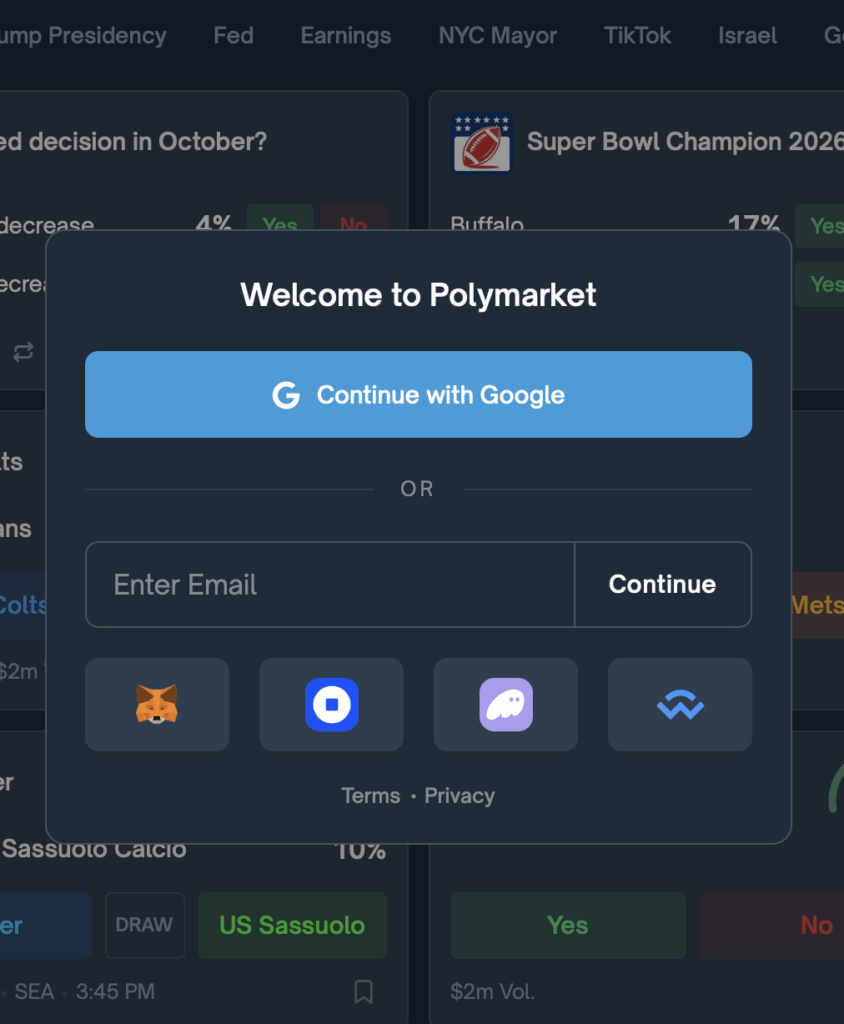Switch to the NYC Mayor category

tap(497, 35)
